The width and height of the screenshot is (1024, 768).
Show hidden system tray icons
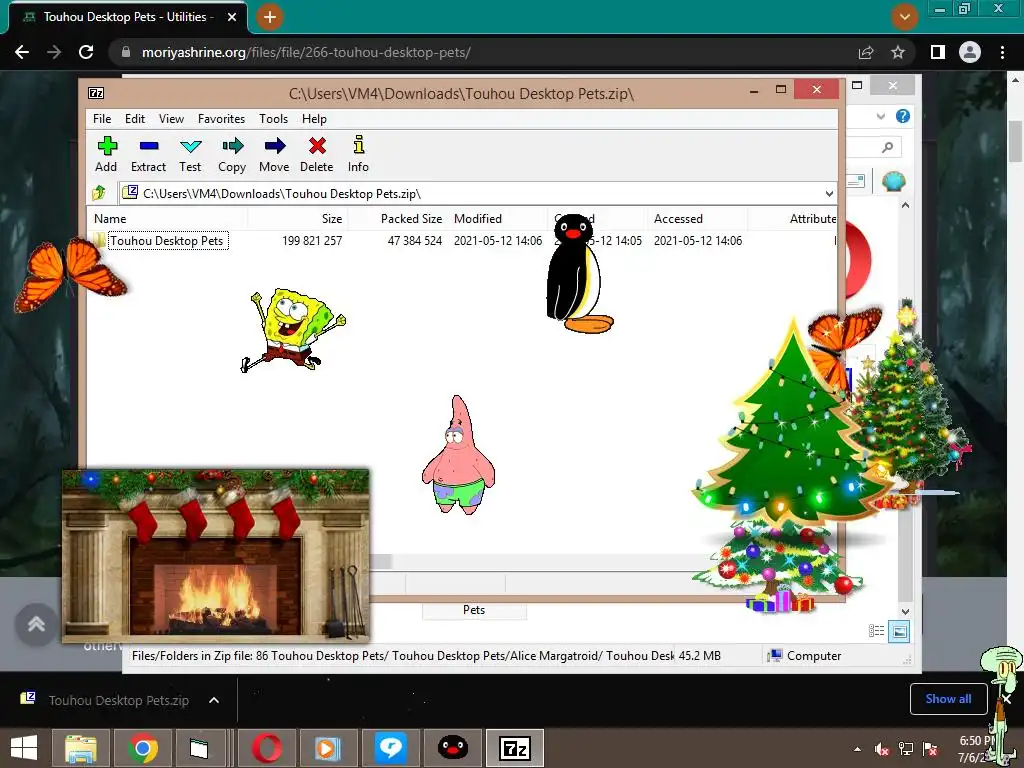[857, 750]
